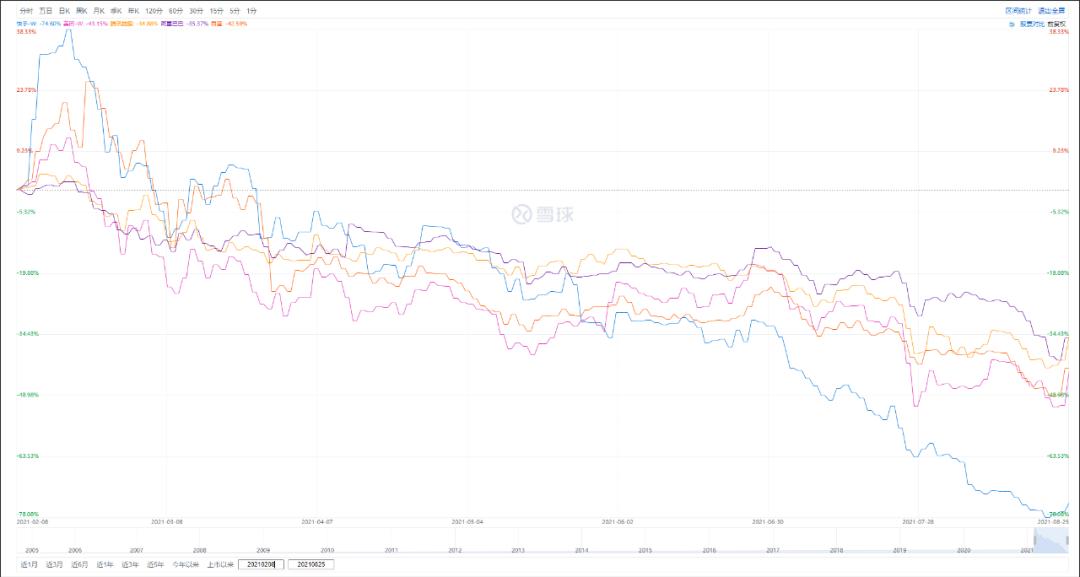The height and width of the screenshot is (577, 1080).
Task: Select the 月K monthly chart tab
Action: tap(99, 10)
